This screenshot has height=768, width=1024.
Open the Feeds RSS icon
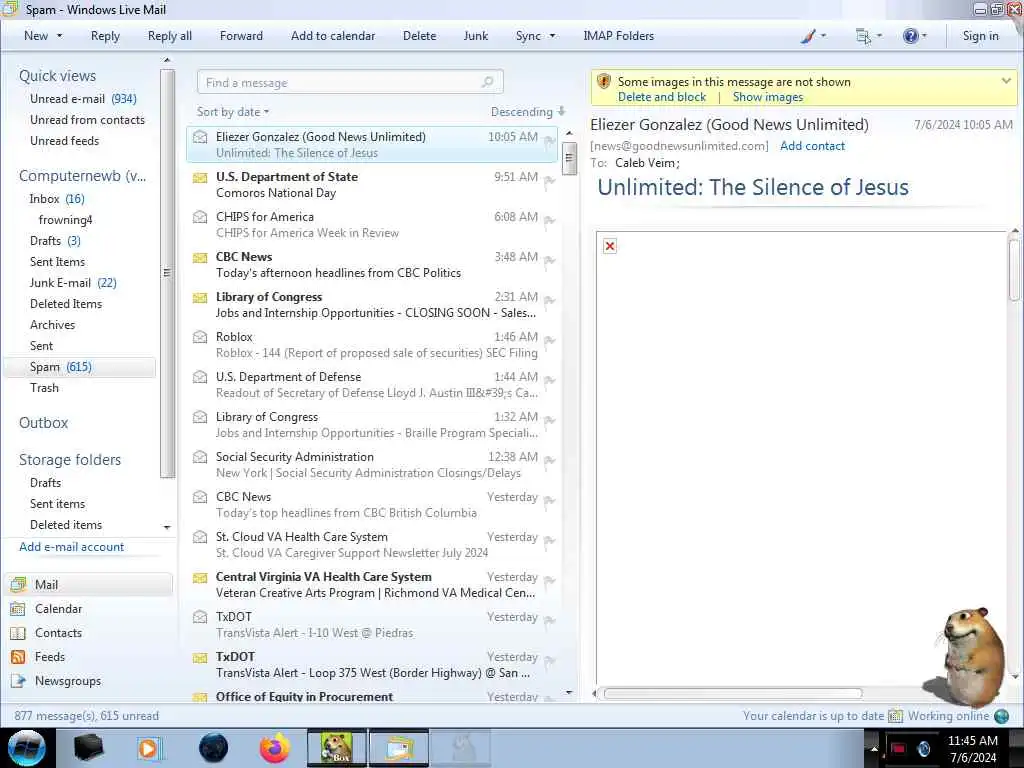18,657
